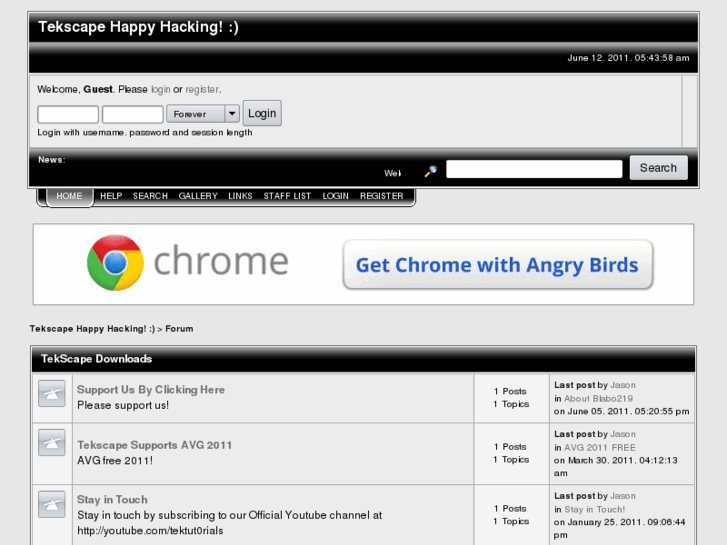
Task: Click the "AVG free 2011!" description
Action: (x=115, y=461)
